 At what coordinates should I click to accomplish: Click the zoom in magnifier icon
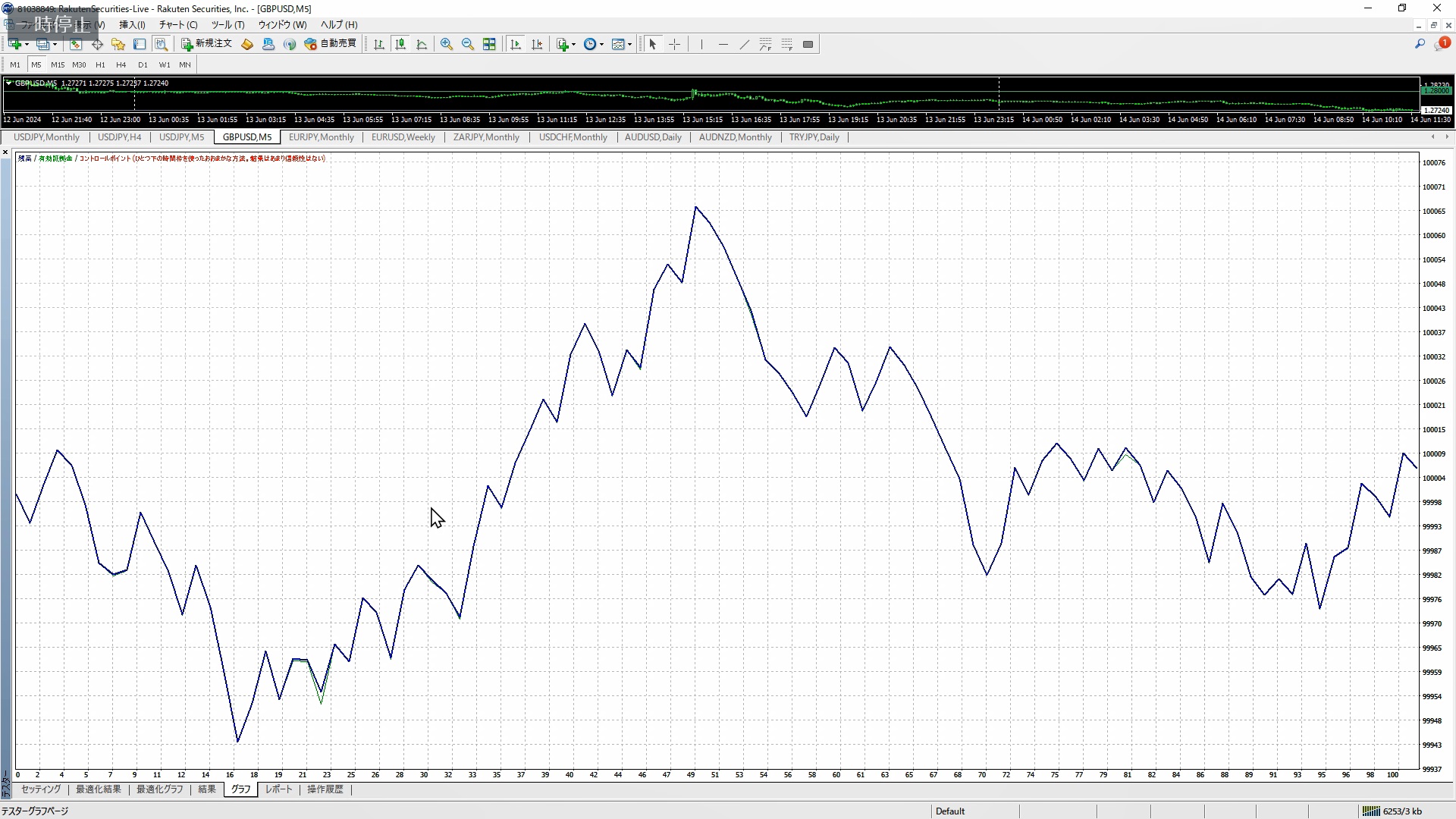[447, 44]
